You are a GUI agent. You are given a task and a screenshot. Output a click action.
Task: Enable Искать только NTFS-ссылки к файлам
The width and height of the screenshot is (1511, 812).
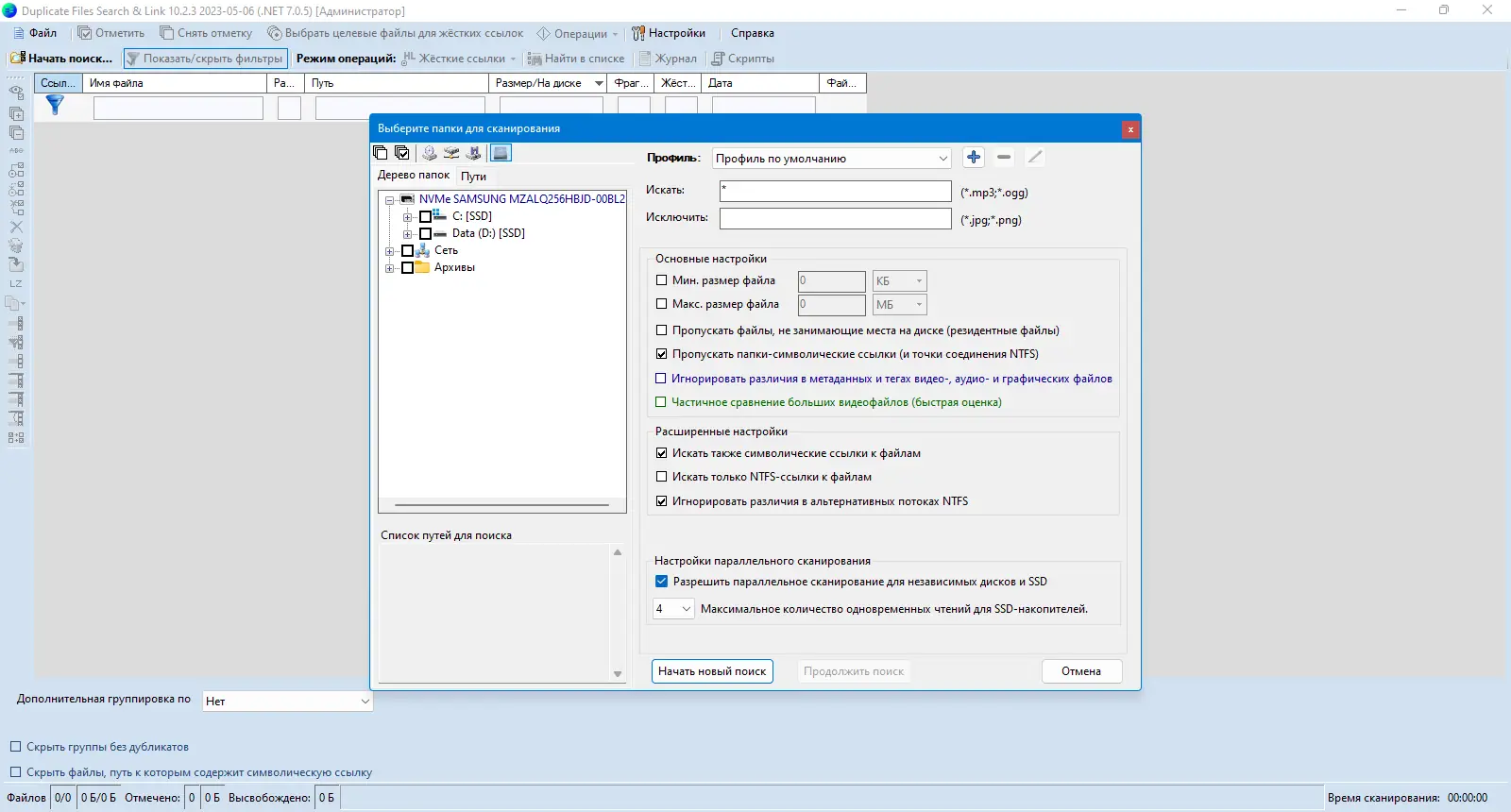pyautogui.click(x=661, y=477)
